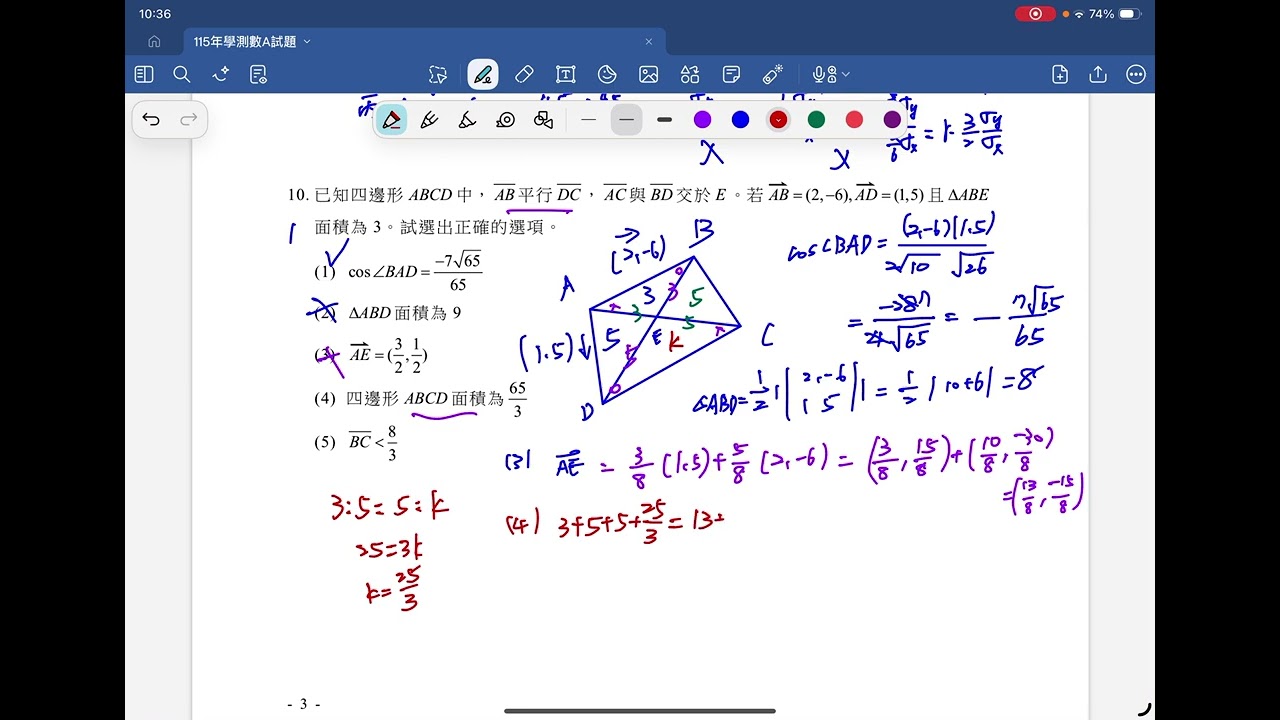1280x720 pixels.
Task: Pick the dark purple pen color
Action: click(x=892, y=120)
